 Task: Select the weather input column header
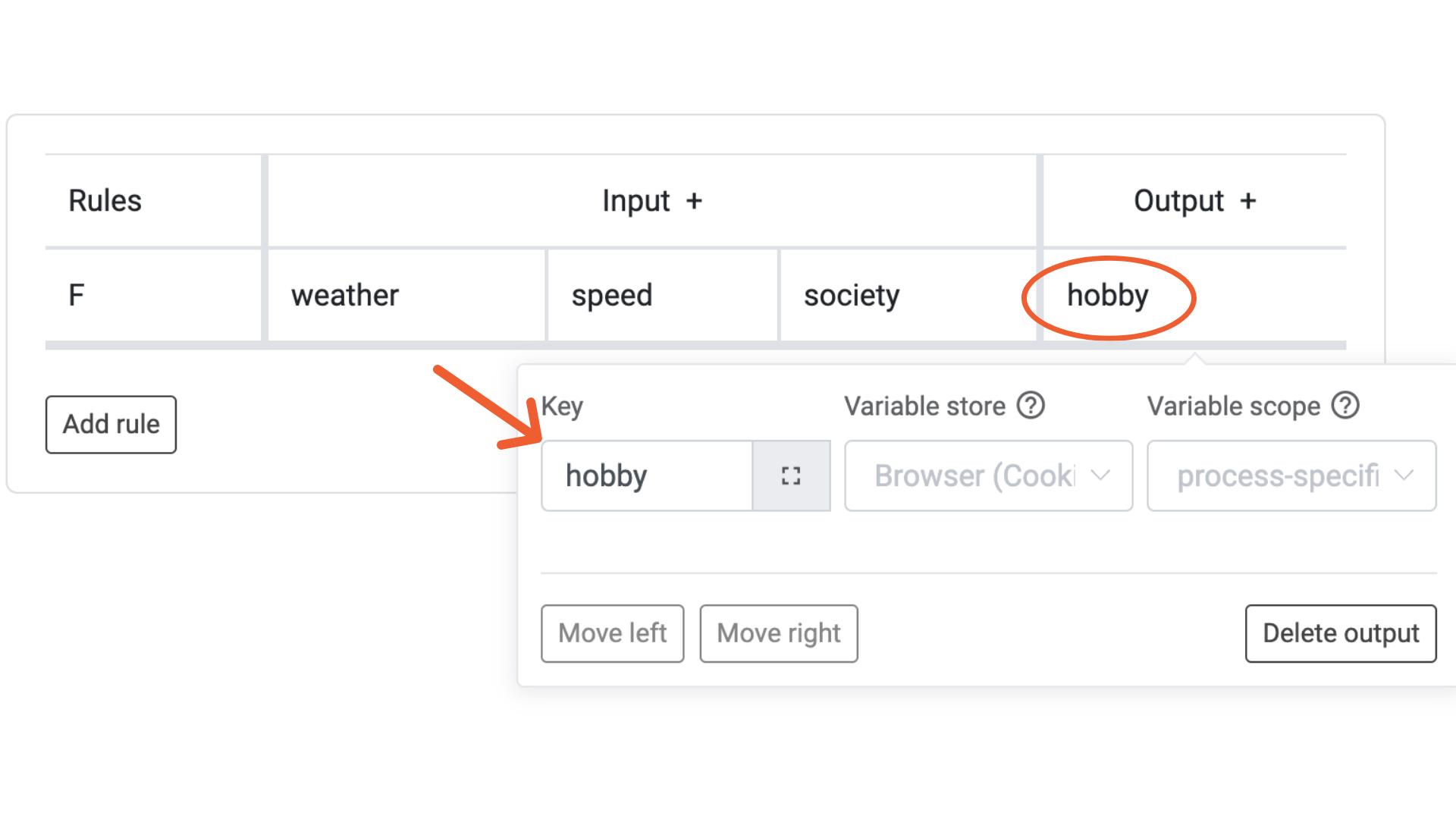(x=344, y=296)
